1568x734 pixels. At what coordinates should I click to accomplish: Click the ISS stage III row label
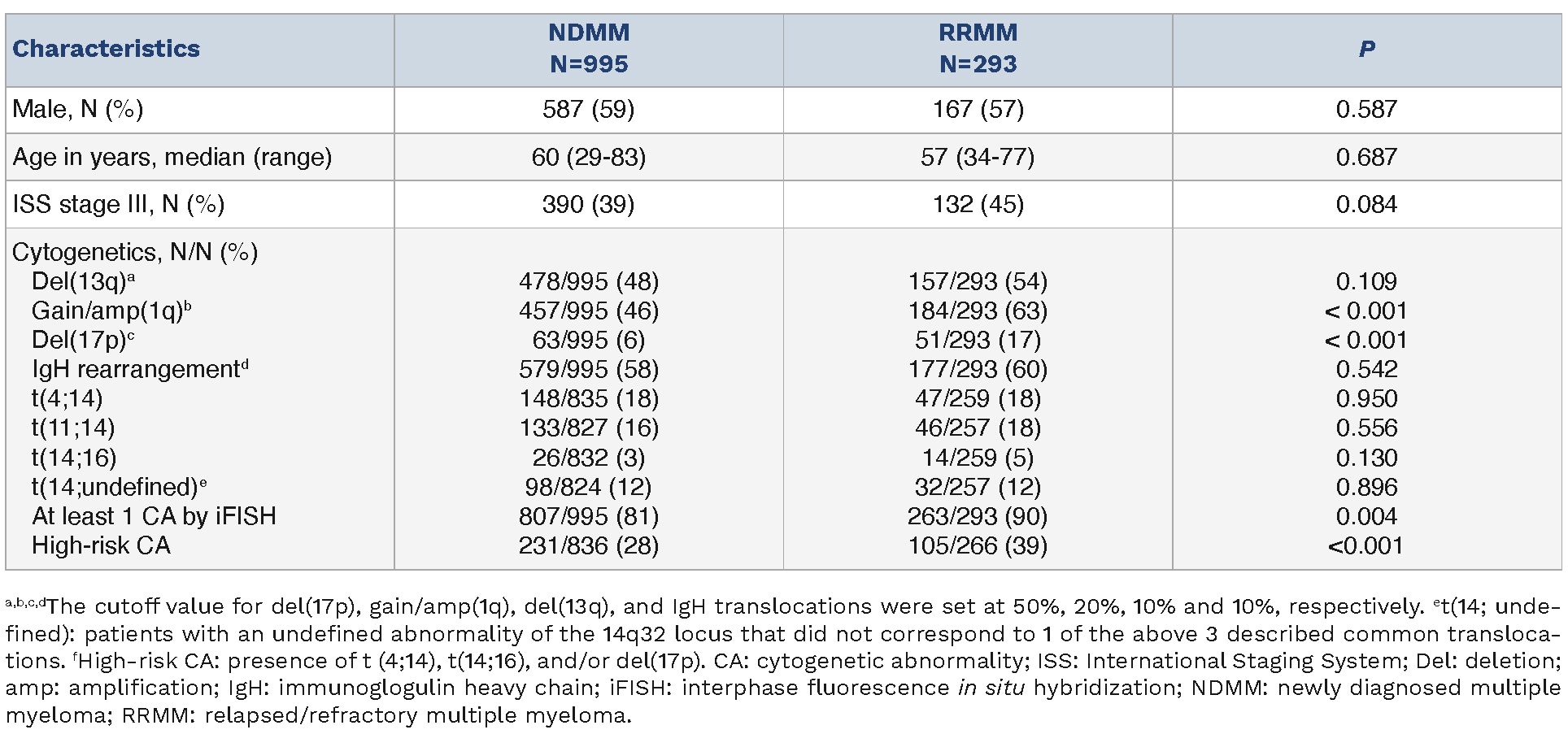(119, 204)
